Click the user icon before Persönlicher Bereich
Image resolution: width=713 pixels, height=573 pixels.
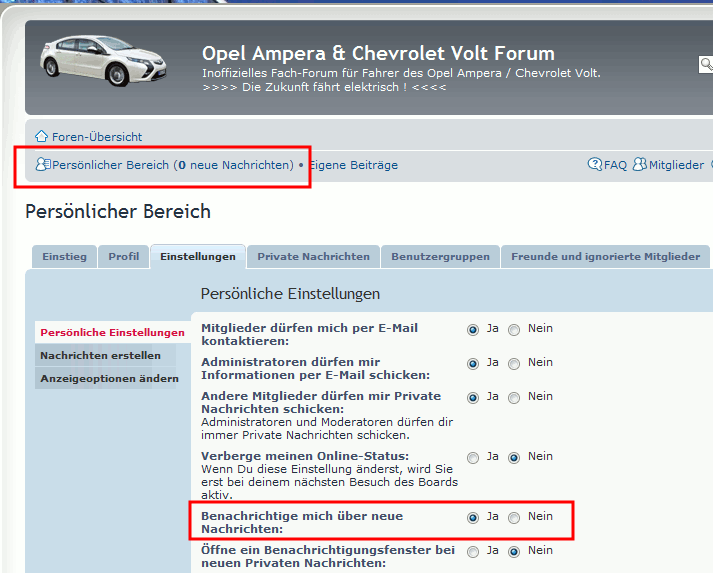(x=43, y=164)
